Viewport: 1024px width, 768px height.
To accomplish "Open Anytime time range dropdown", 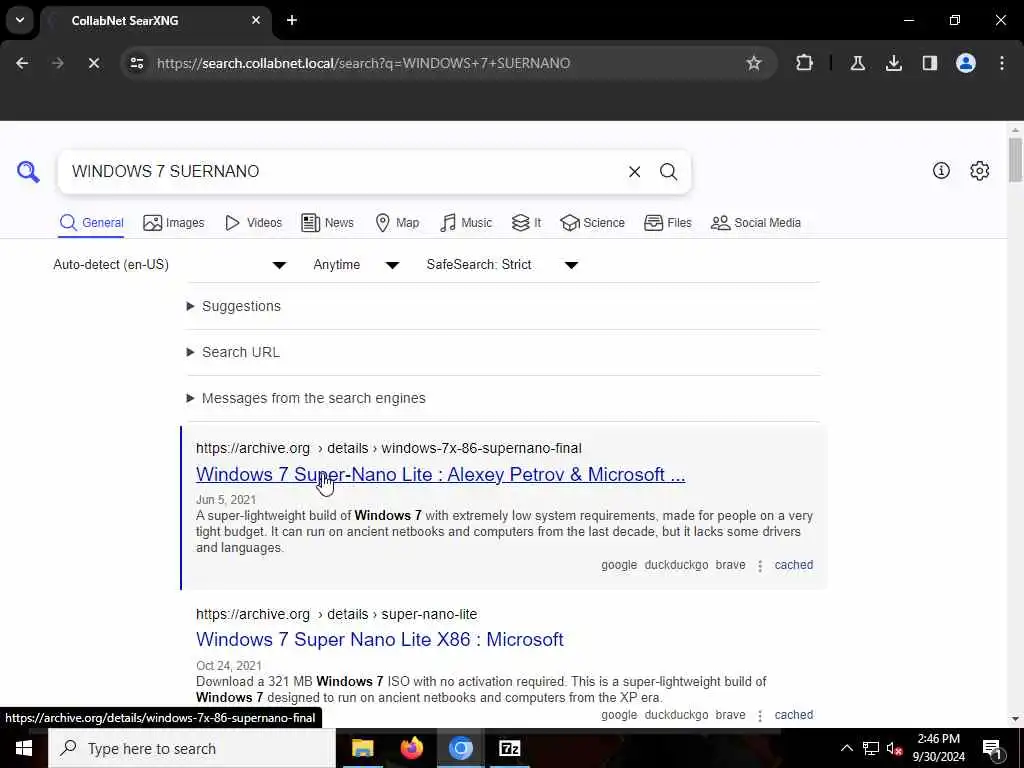I will coord(357,264).
